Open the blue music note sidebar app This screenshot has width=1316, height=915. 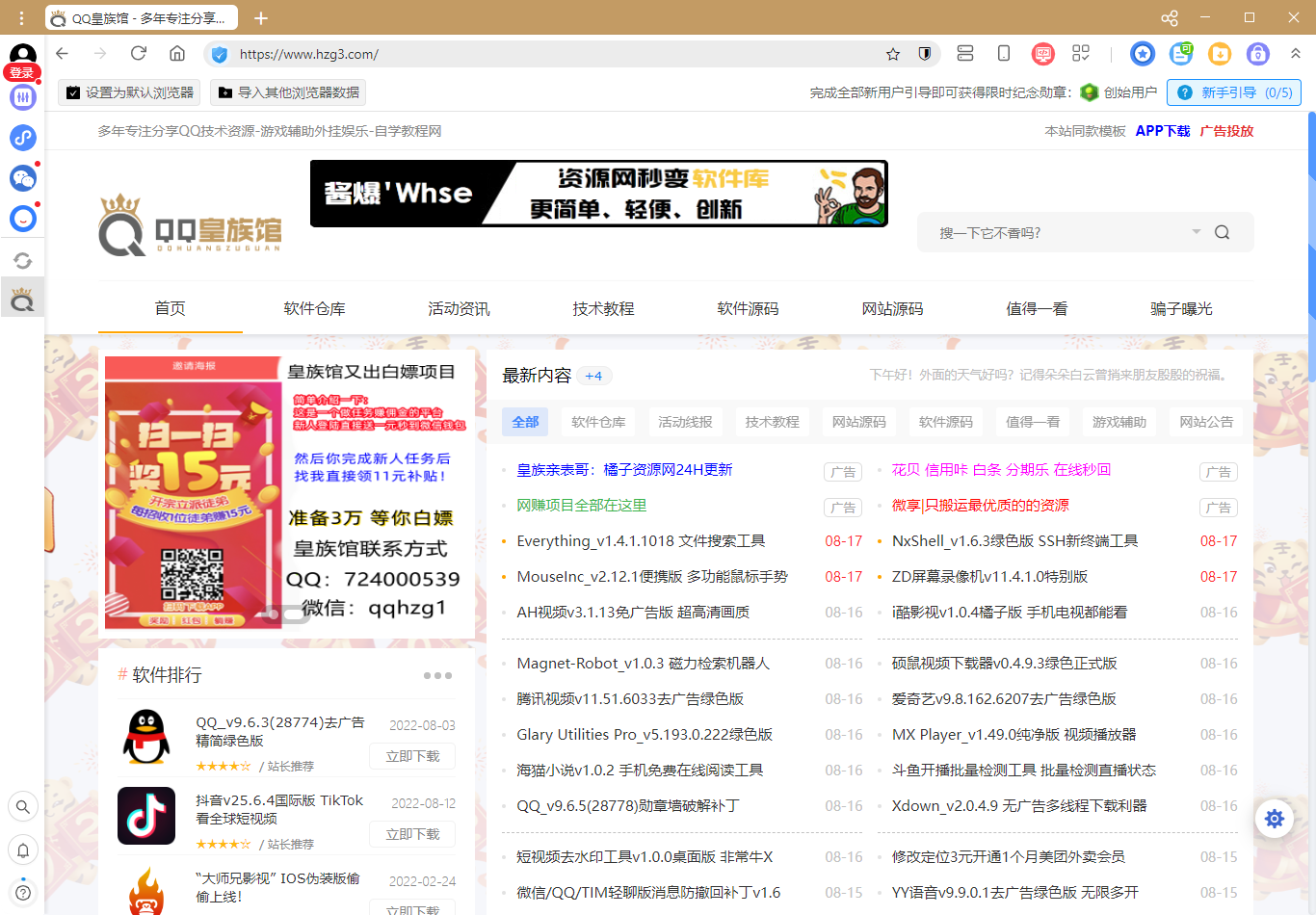(x=23, y=138)
